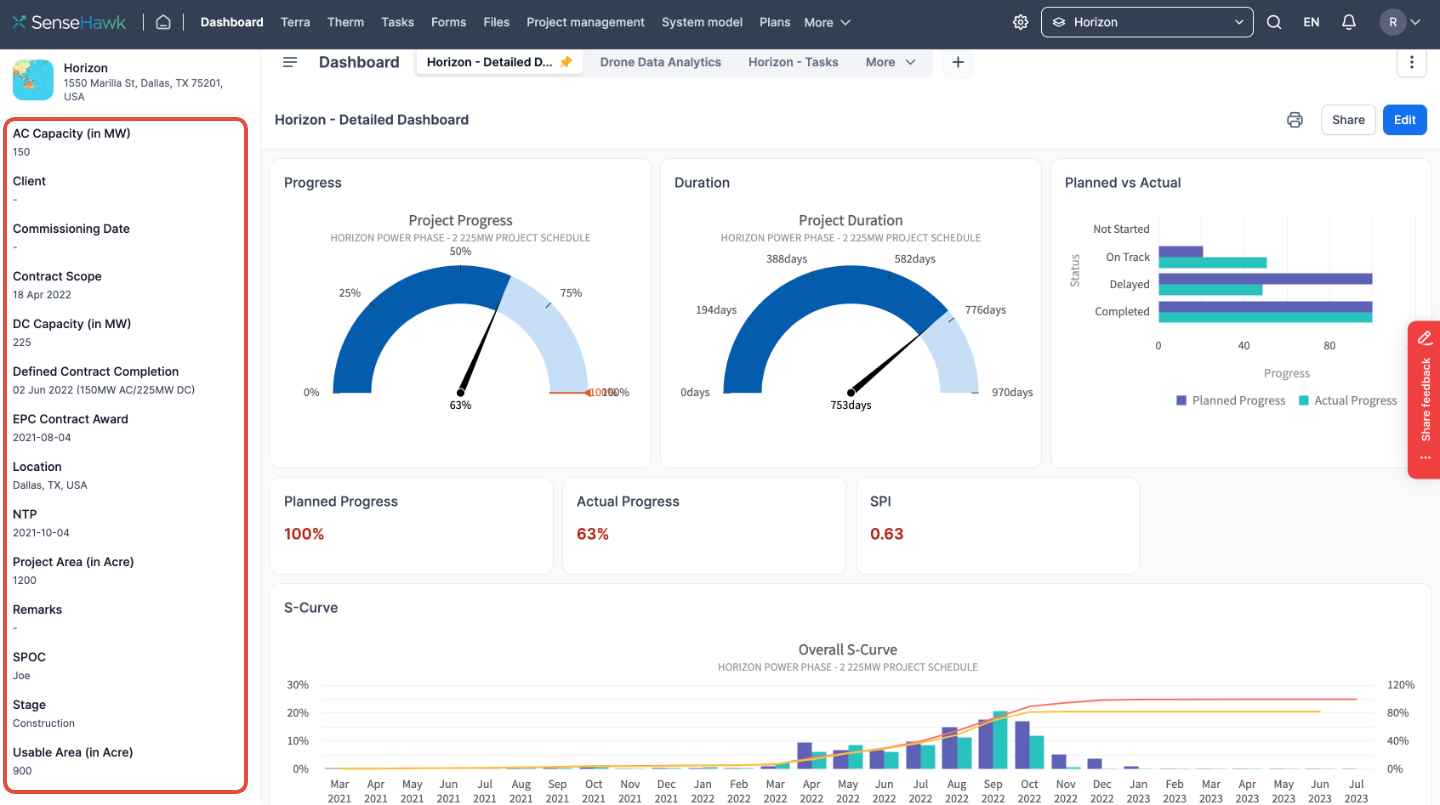Click the SPI 0.63 value
The width and height of the screenshot is (1440, 805).
[887, 534]
